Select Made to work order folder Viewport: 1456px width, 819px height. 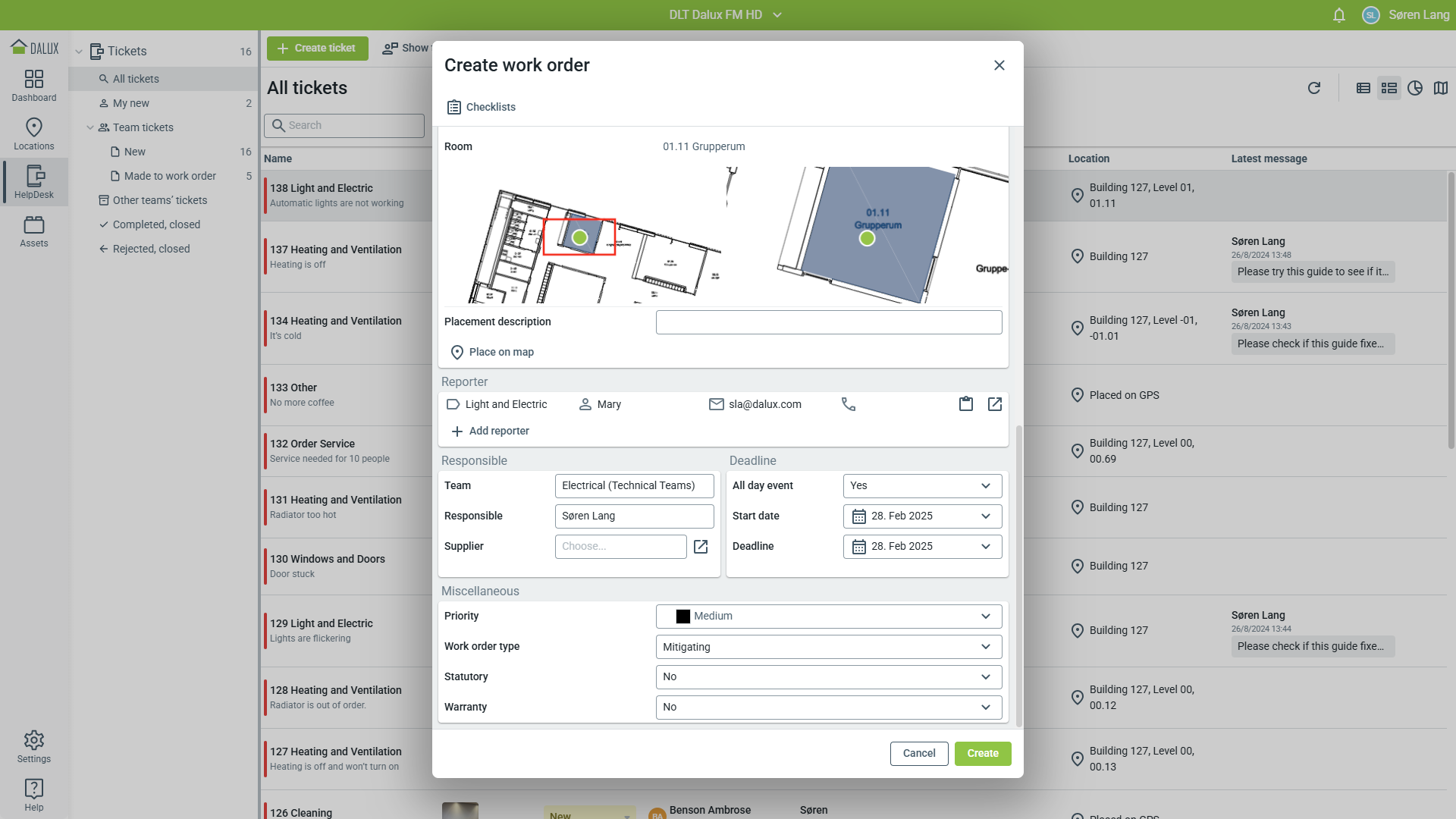[170, 176]
